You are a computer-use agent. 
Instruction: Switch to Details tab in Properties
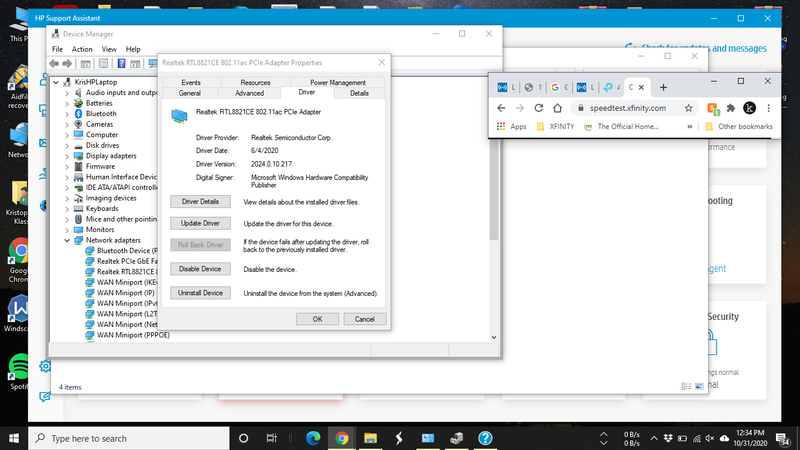point(359,93)
